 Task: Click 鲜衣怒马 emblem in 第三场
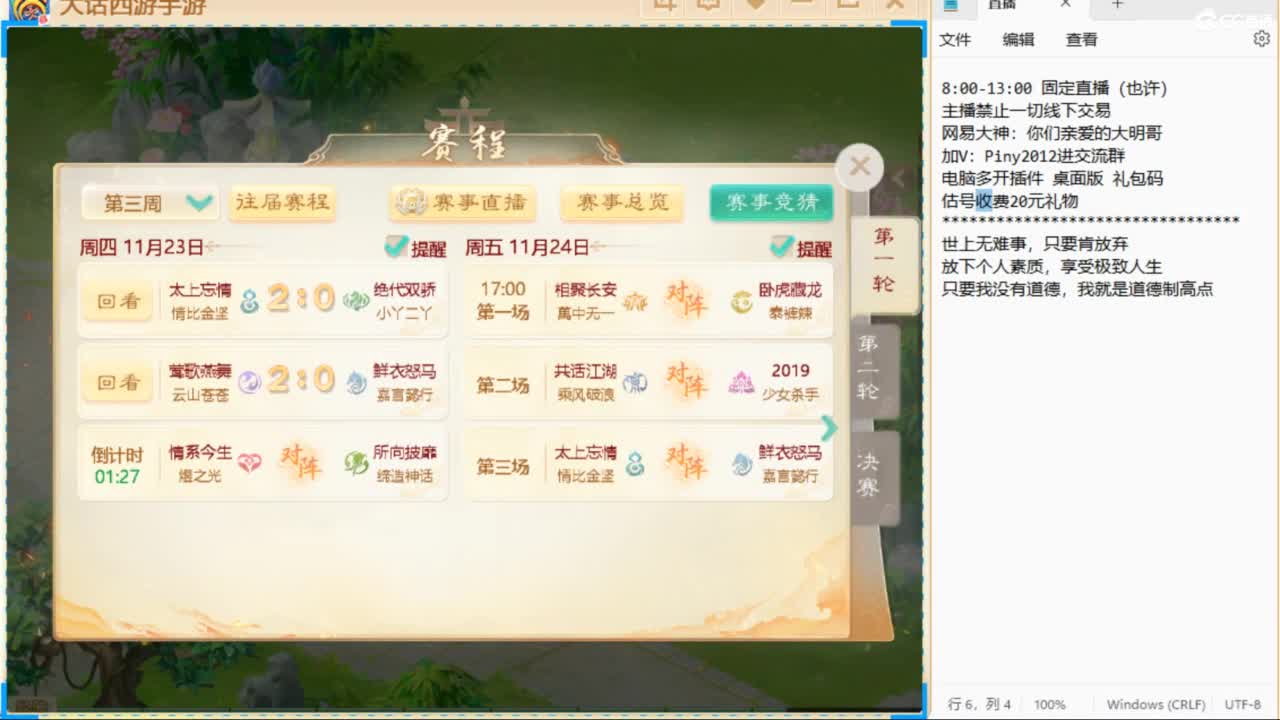[741, 464]
